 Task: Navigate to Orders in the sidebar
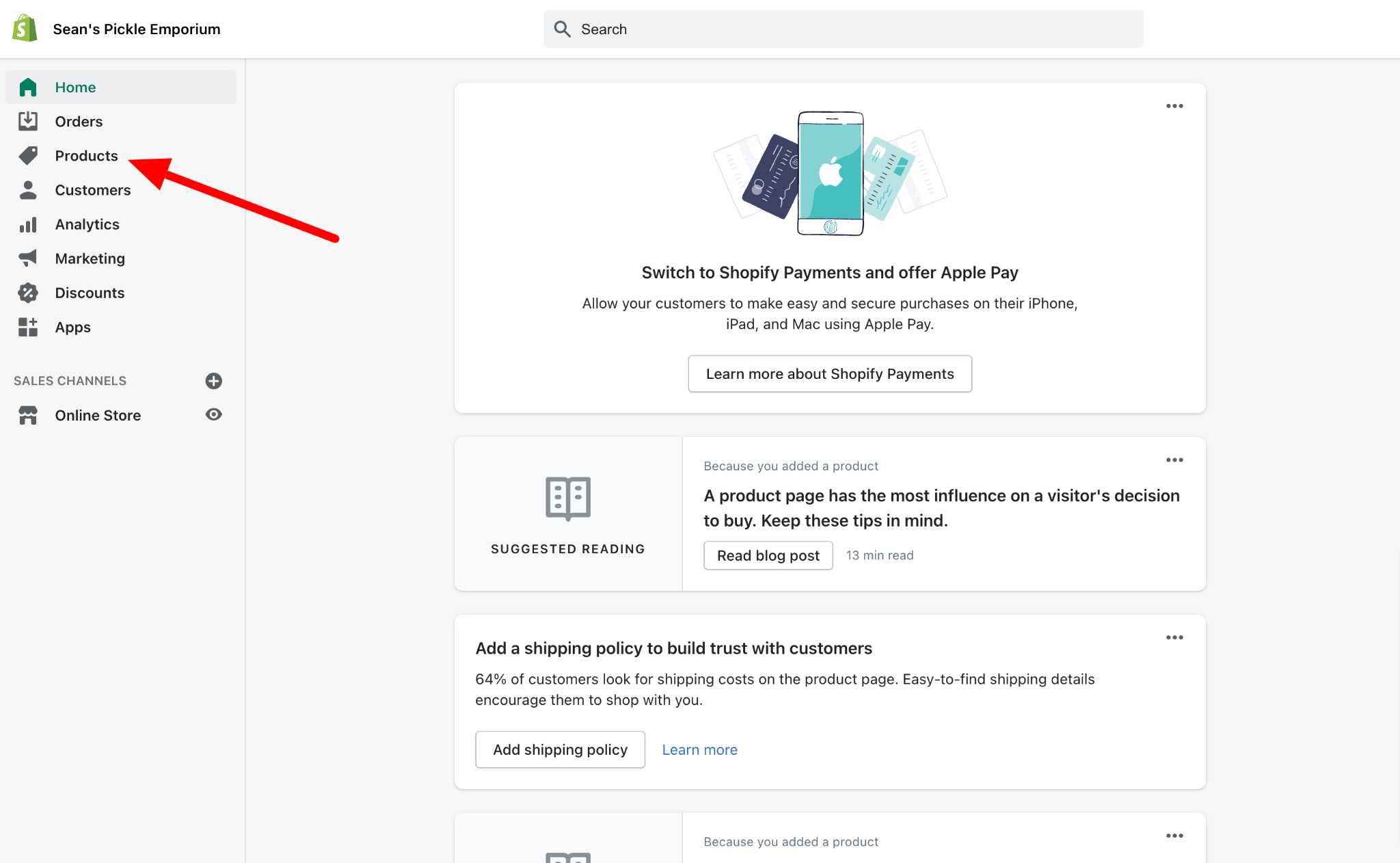click(x=78, y=121)
